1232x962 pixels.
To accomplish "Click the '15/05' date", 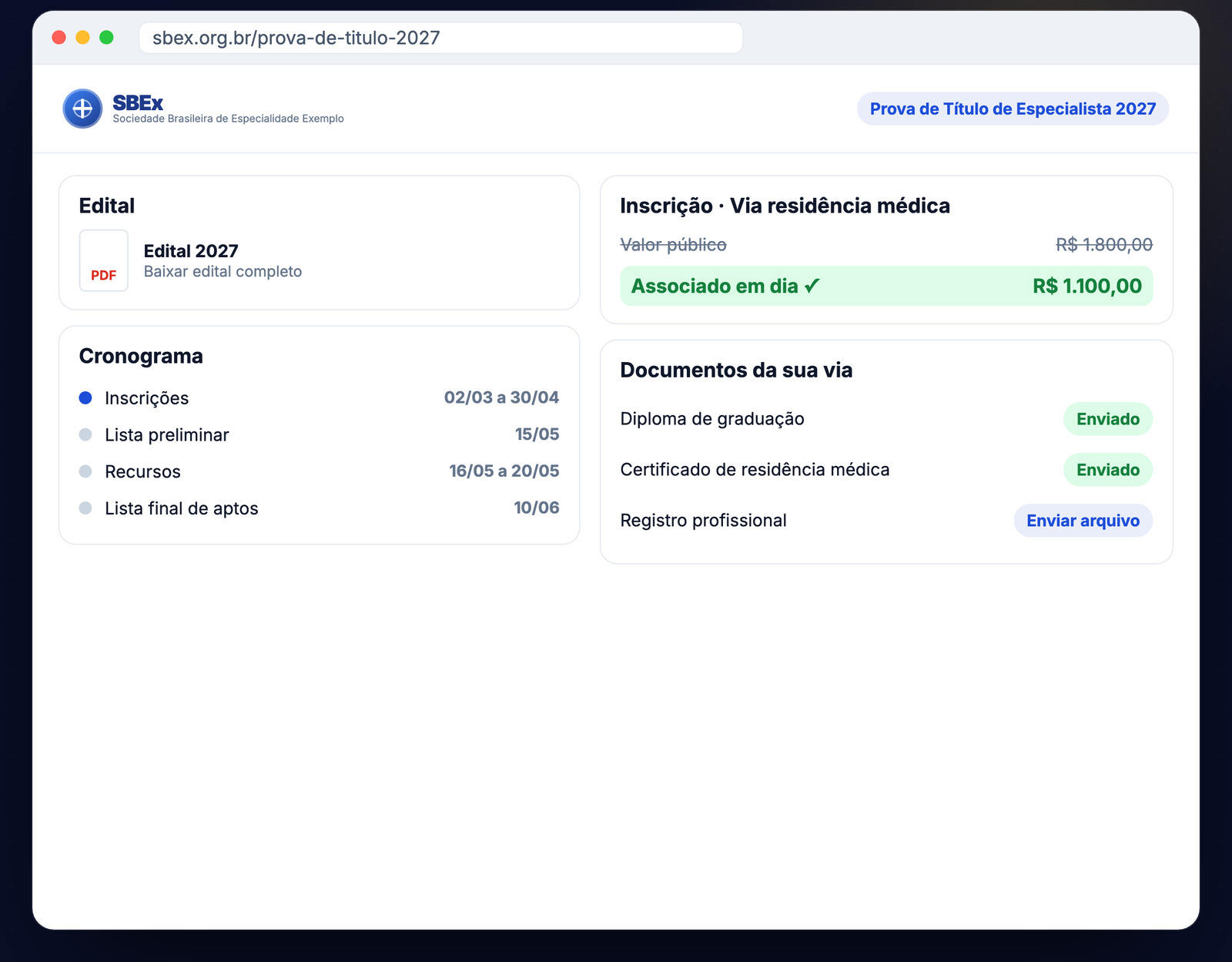I will coord(537,434).
